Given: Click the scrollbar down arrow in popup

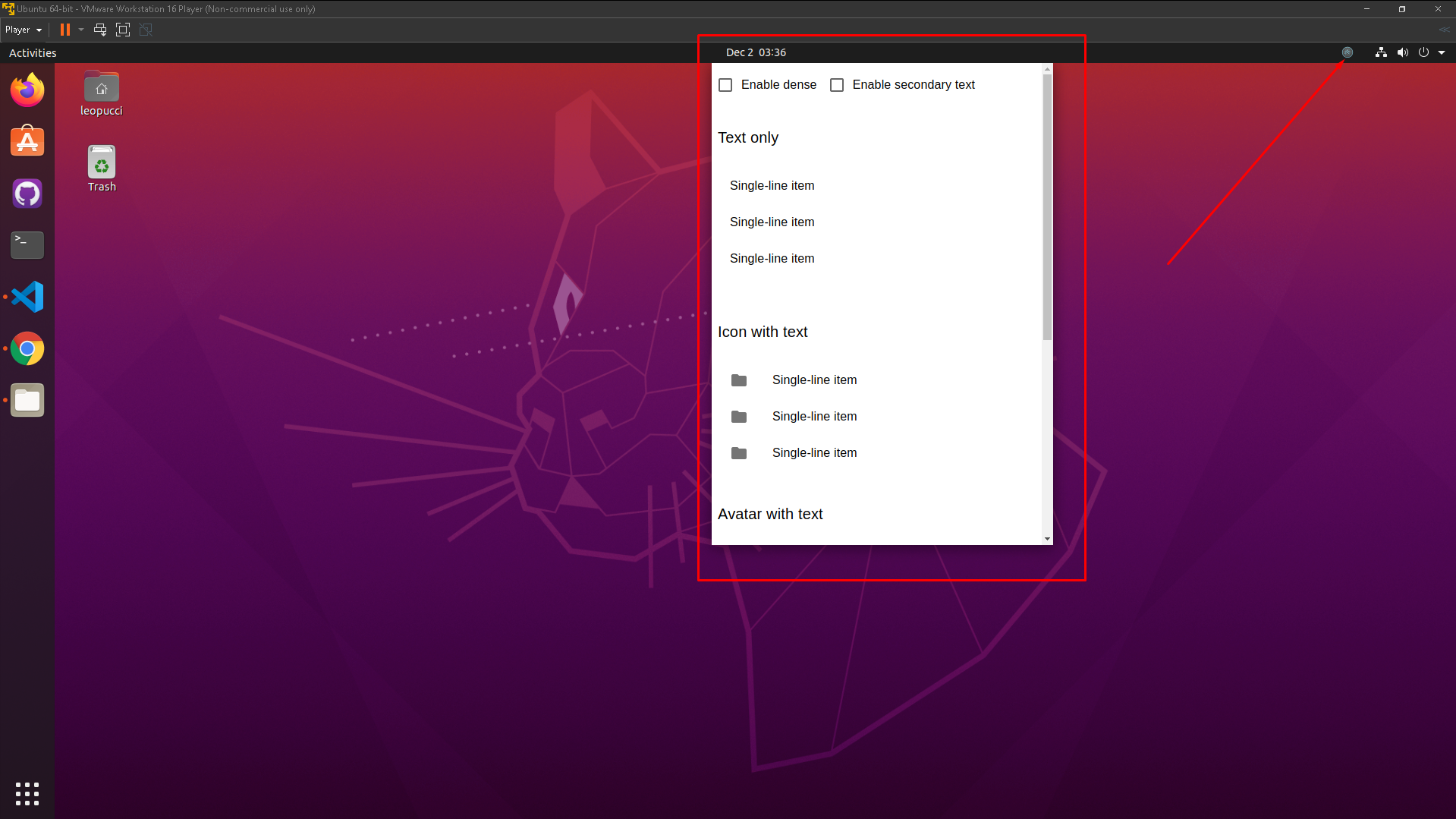Looking at the screenshot, I should 1047,539.
